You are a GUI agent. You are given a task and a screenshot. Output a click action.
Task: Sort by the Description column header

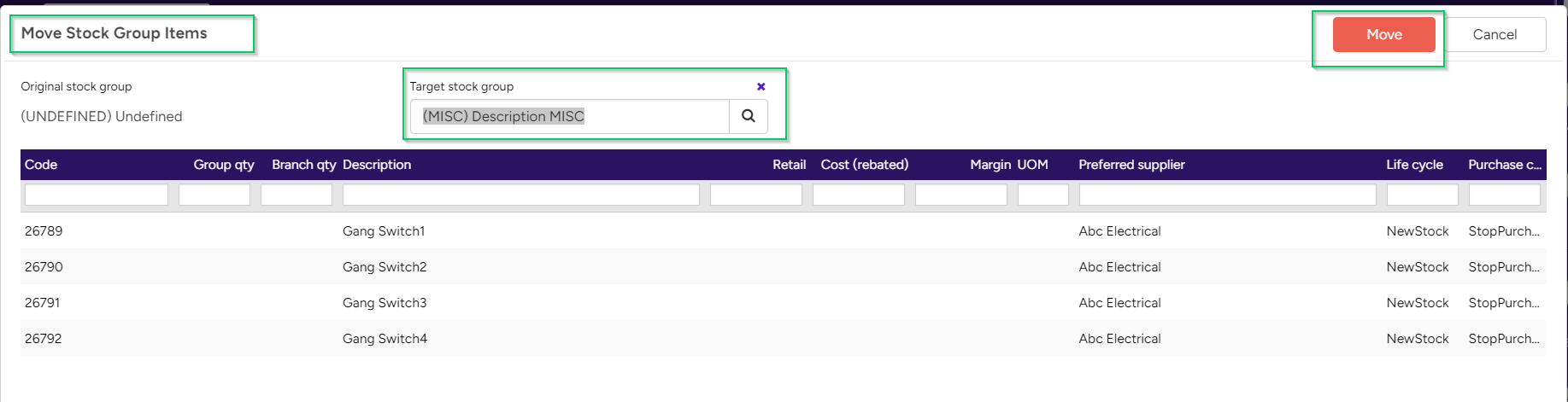(x=377, y=165)
